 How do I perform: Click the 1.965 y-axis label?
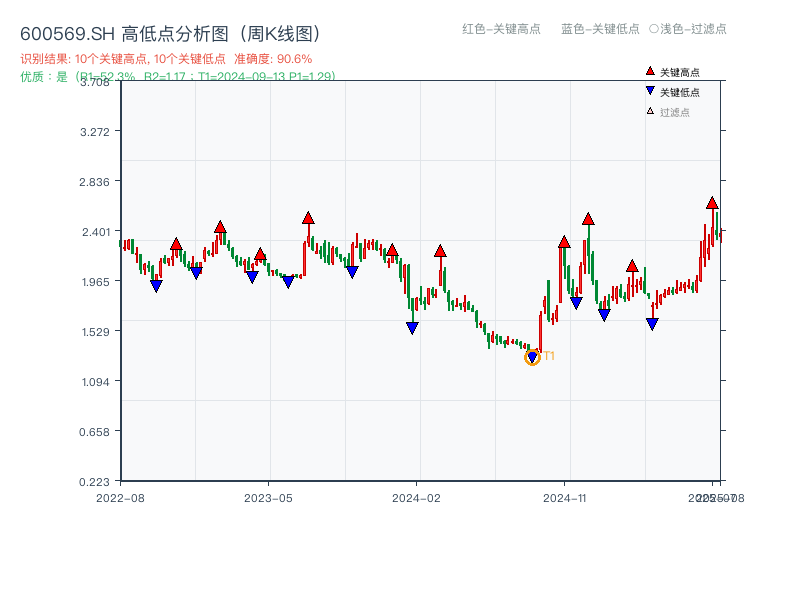point(95,282)
